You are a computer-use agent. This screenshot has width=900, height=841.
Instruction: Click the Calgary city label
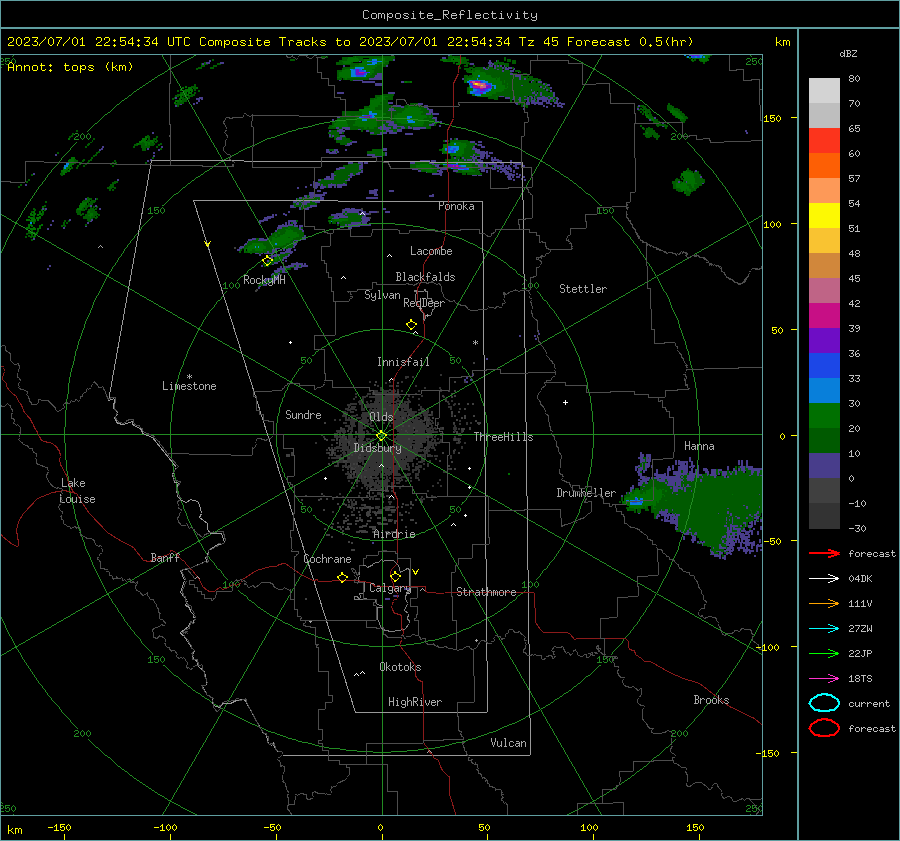pos(390,588)
